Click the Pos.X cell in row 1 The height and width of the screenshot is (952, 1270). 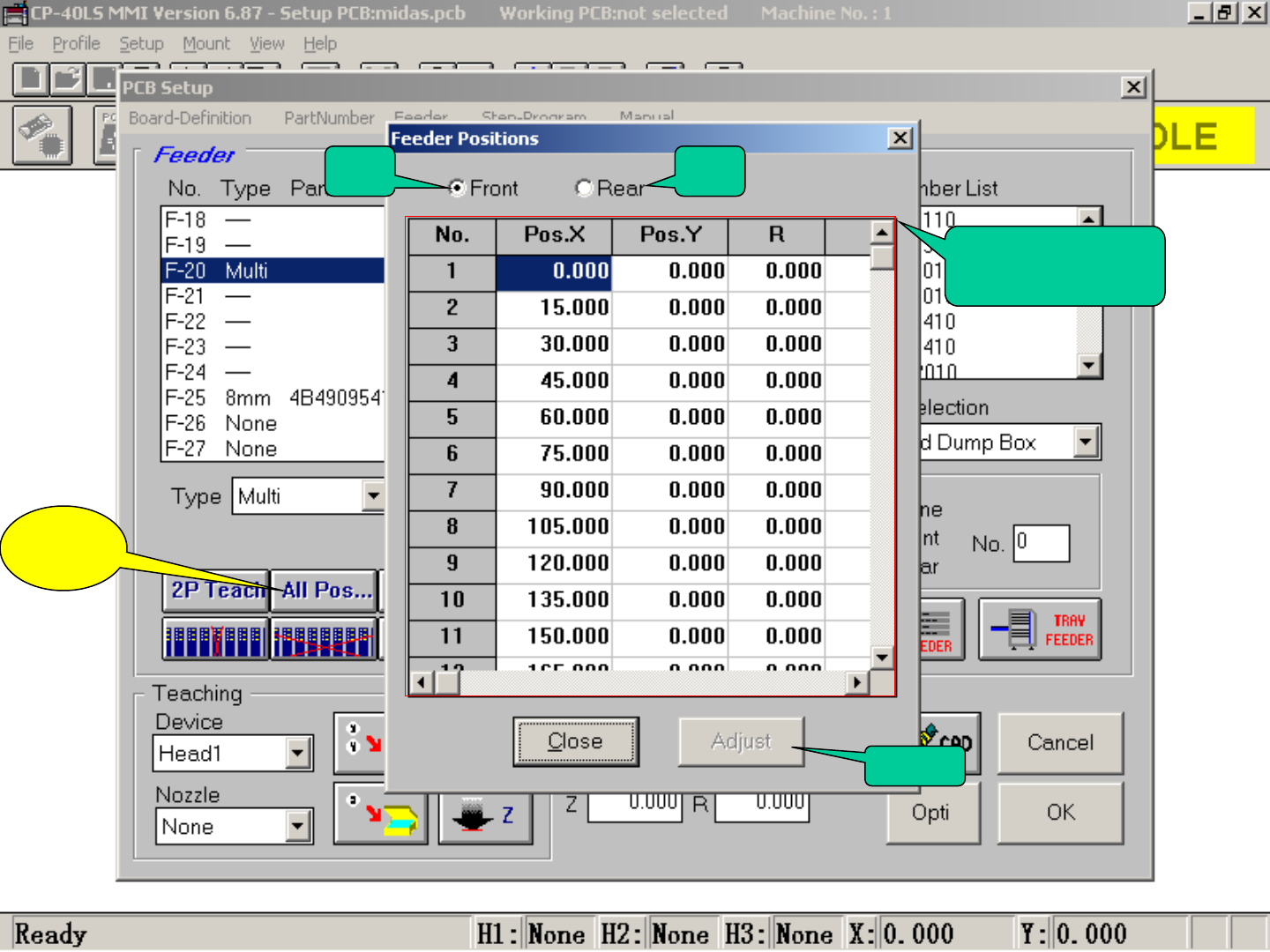pos(554,271)
